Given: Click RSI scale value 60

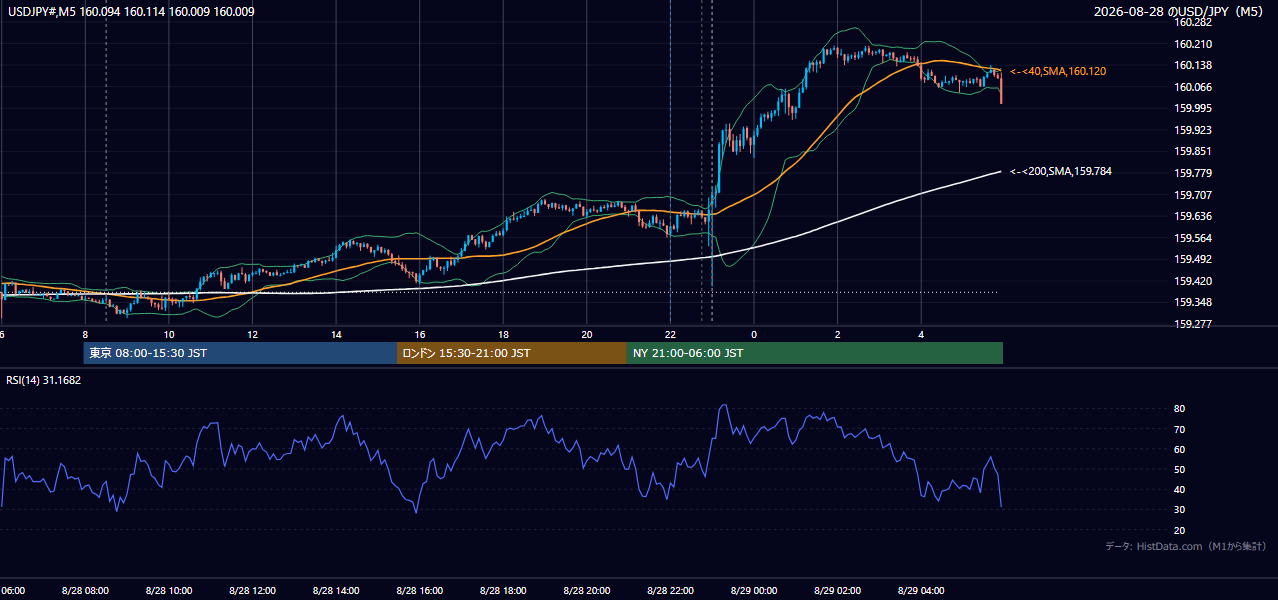Looking at the screenshot, I should coord(1180,449).
